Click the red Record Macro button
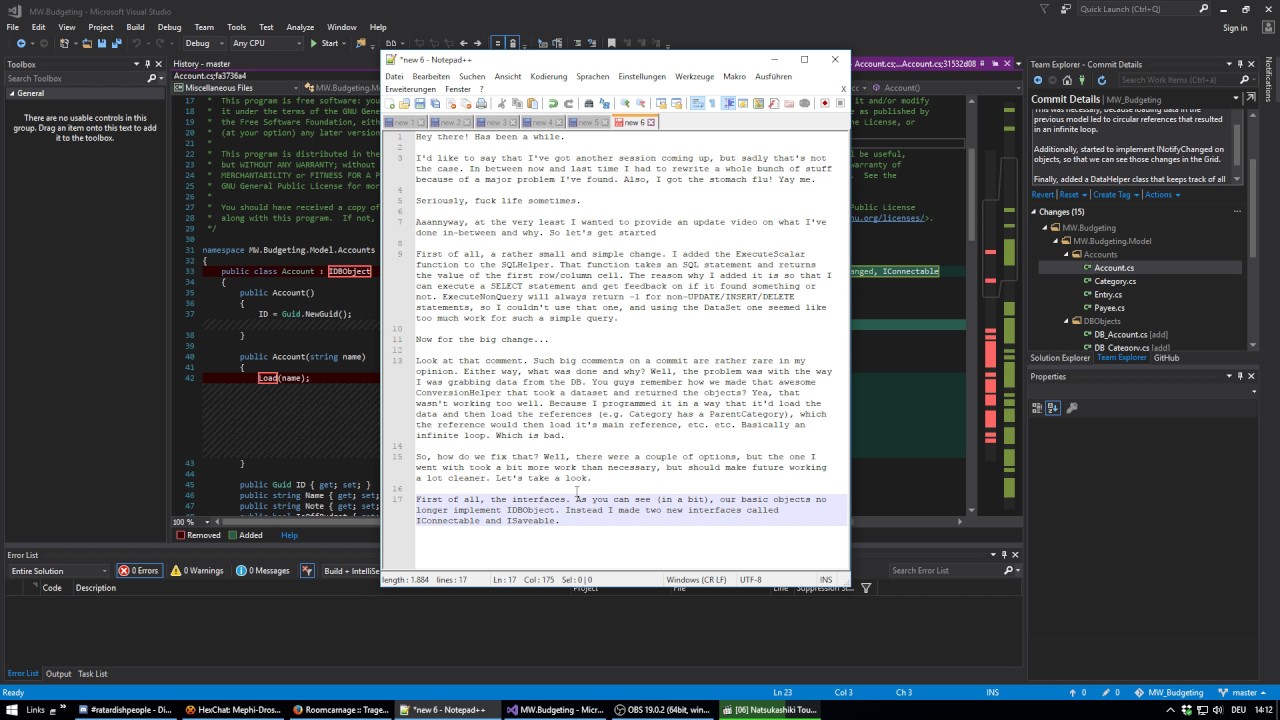Screen dimensions: 1280x720 (x=825, y=103)
